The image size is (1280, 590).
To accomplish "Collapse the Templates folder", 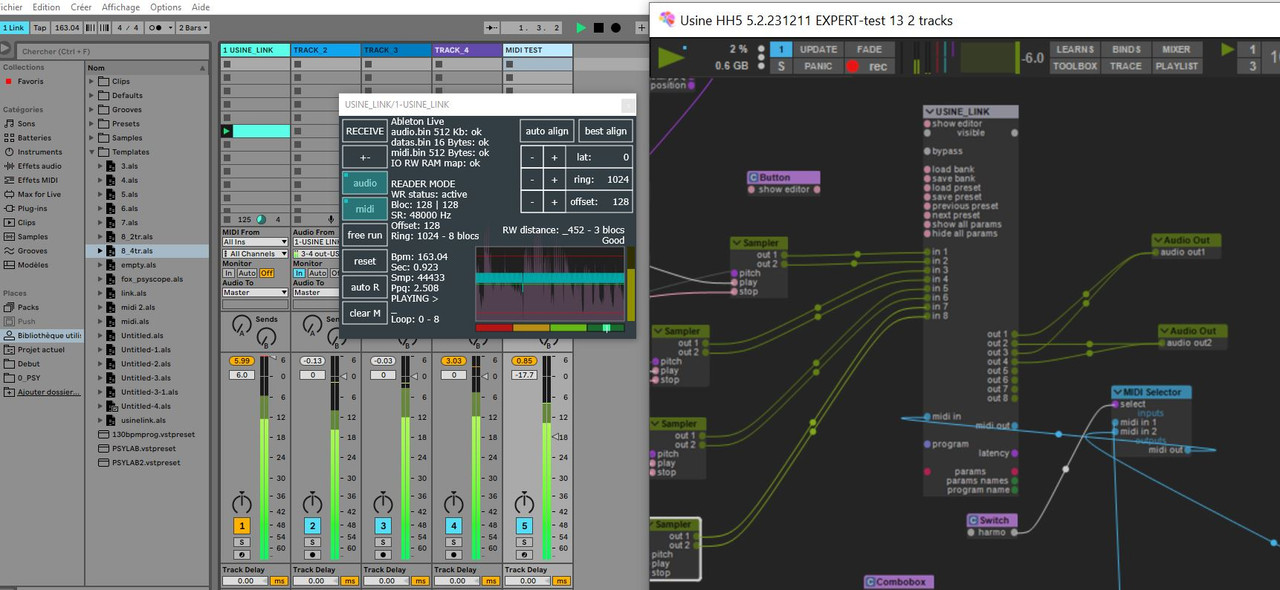I will click(91, 152).
